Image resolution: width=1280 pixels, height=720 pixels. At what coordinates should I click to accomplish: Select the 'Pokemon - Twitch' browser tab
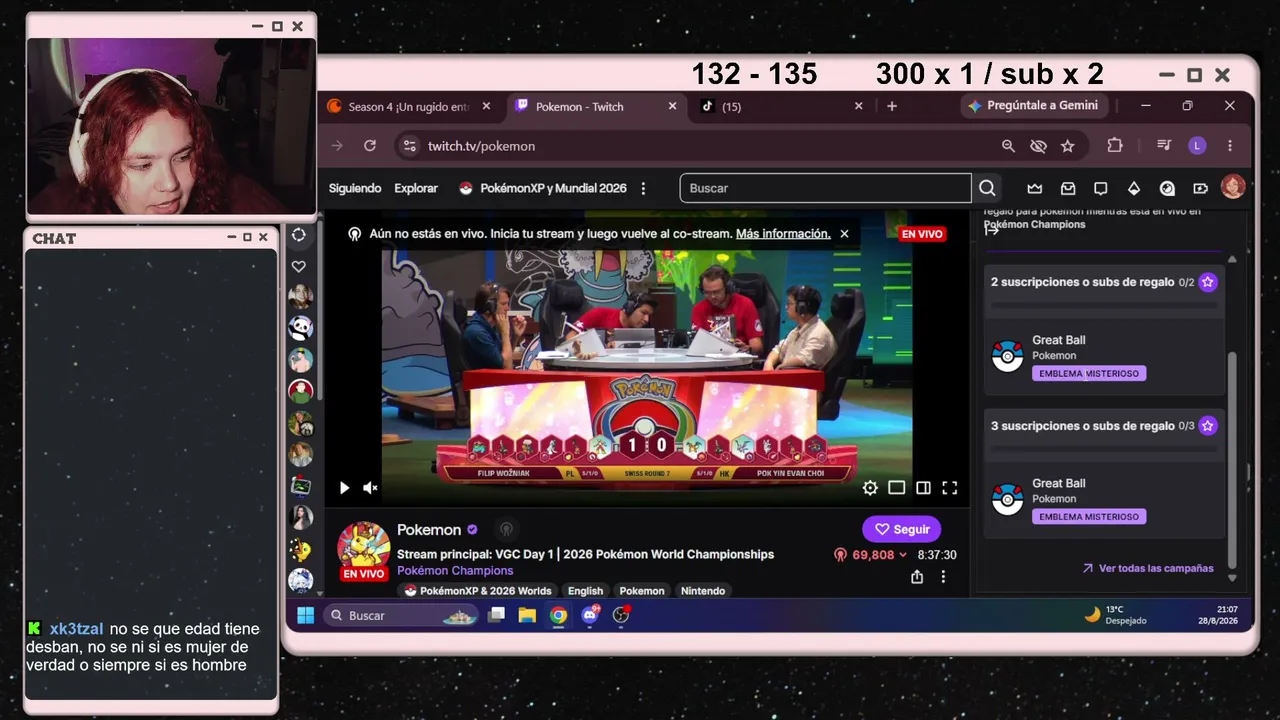click(595, 106)
